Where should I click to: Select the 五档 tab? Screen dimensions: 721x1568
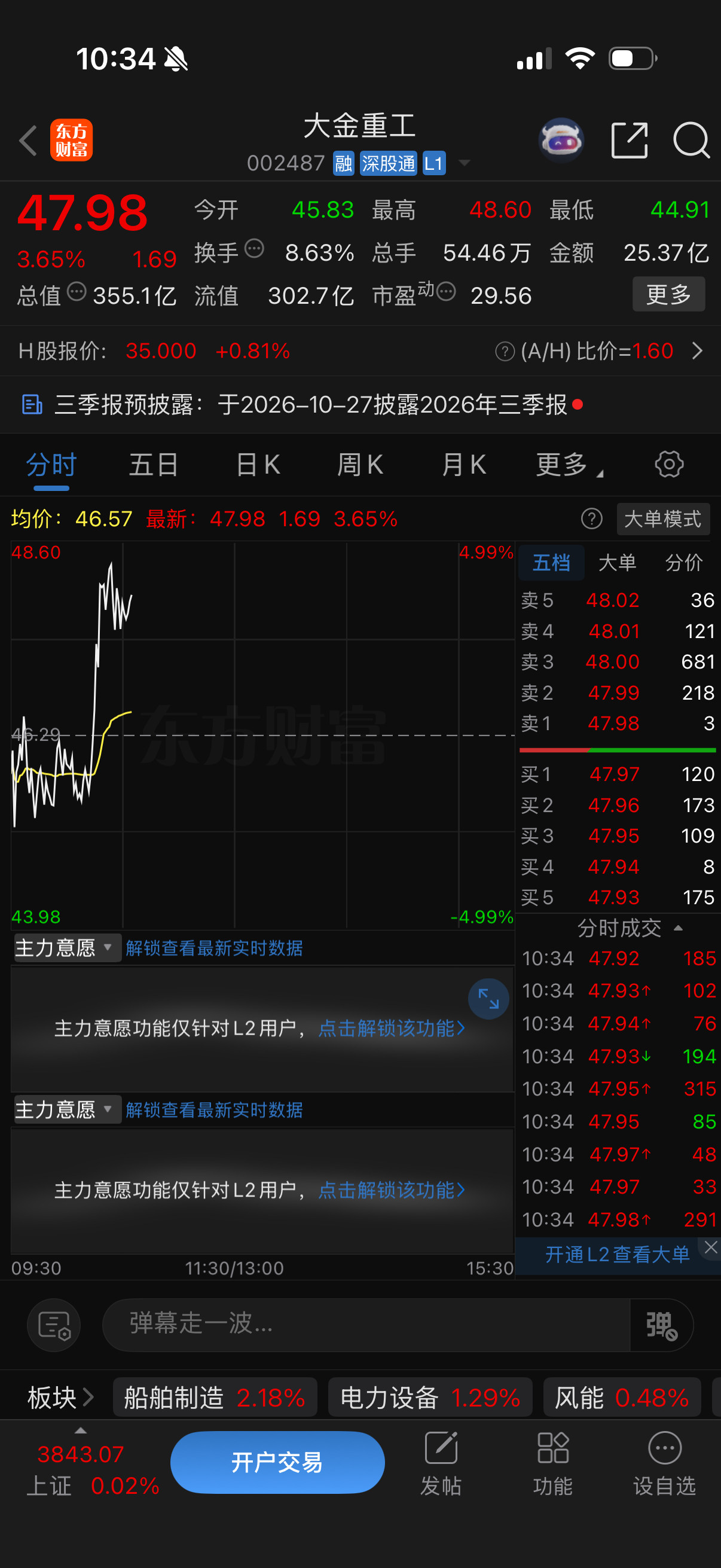point(551,563)
